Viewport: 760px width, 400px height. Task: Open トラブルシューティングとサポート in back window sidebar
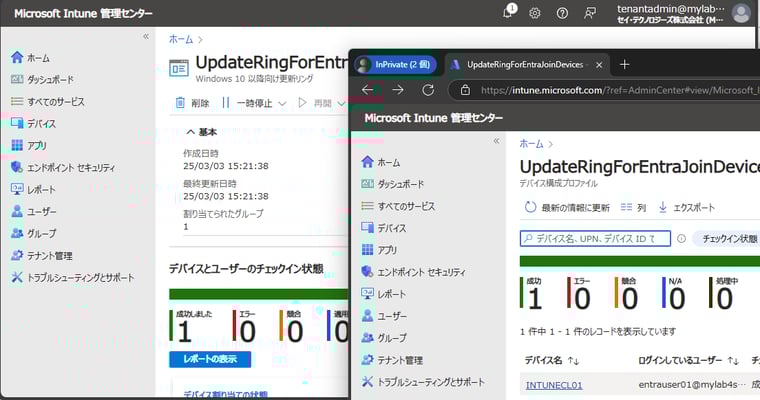[x=72, y=277]
